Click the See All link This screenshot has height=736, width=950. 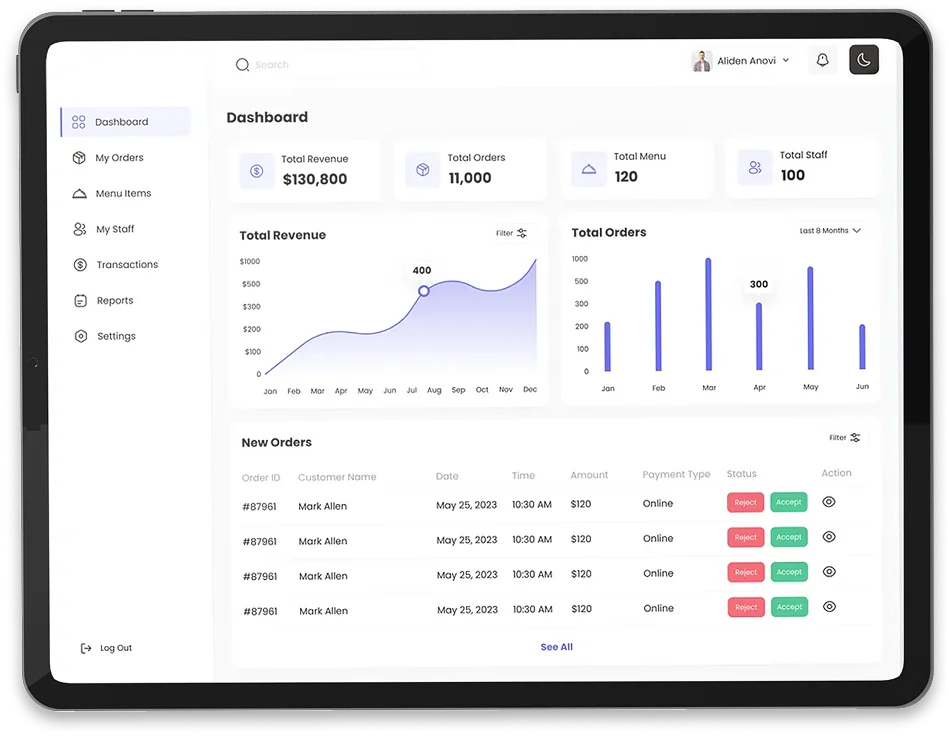click(556, 647)
